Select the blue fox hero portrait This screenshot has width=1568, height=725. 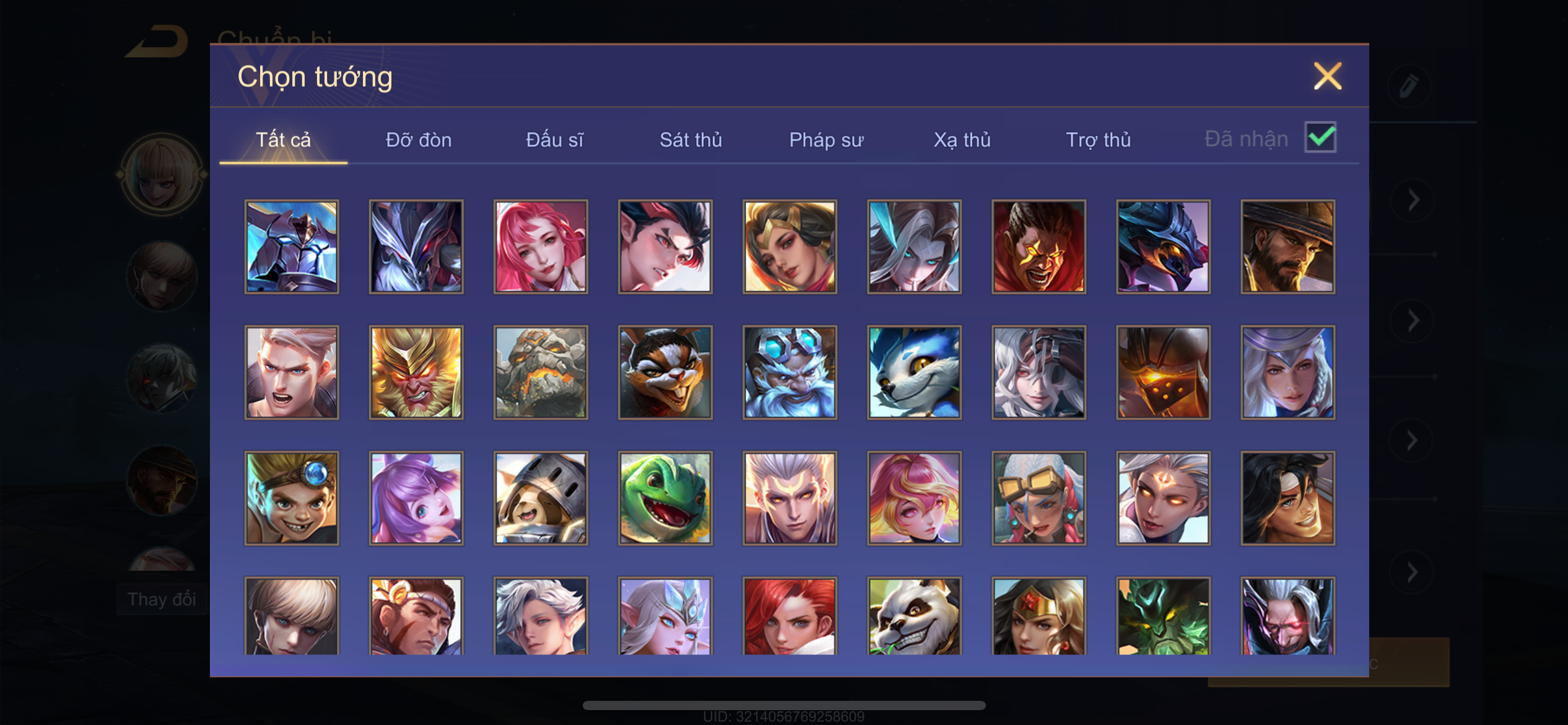(x=914, y=372)
